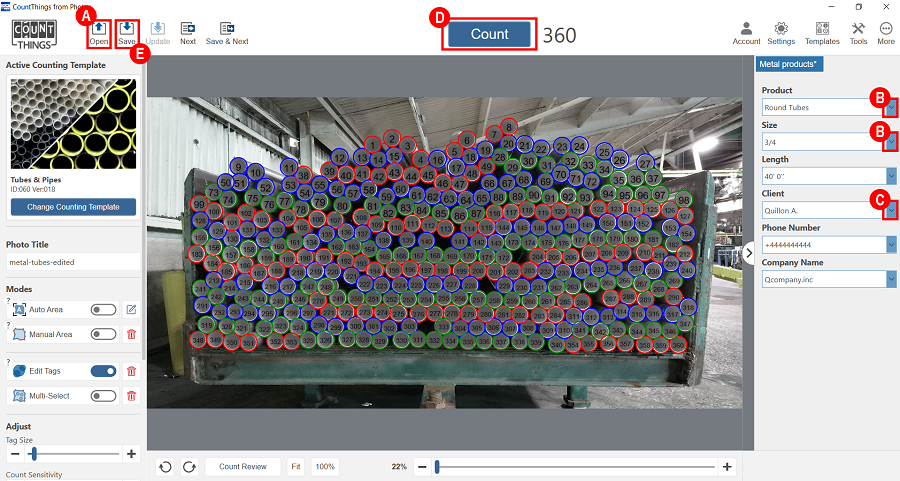
Task: Turn on the Manual Area toggle
Action: [x=103, y=333]
